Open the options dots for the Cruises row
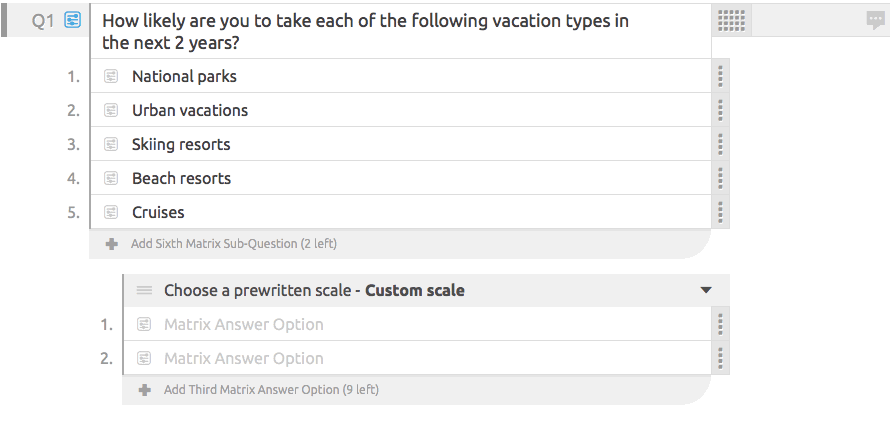890x442 pixels. pos(720,212)
